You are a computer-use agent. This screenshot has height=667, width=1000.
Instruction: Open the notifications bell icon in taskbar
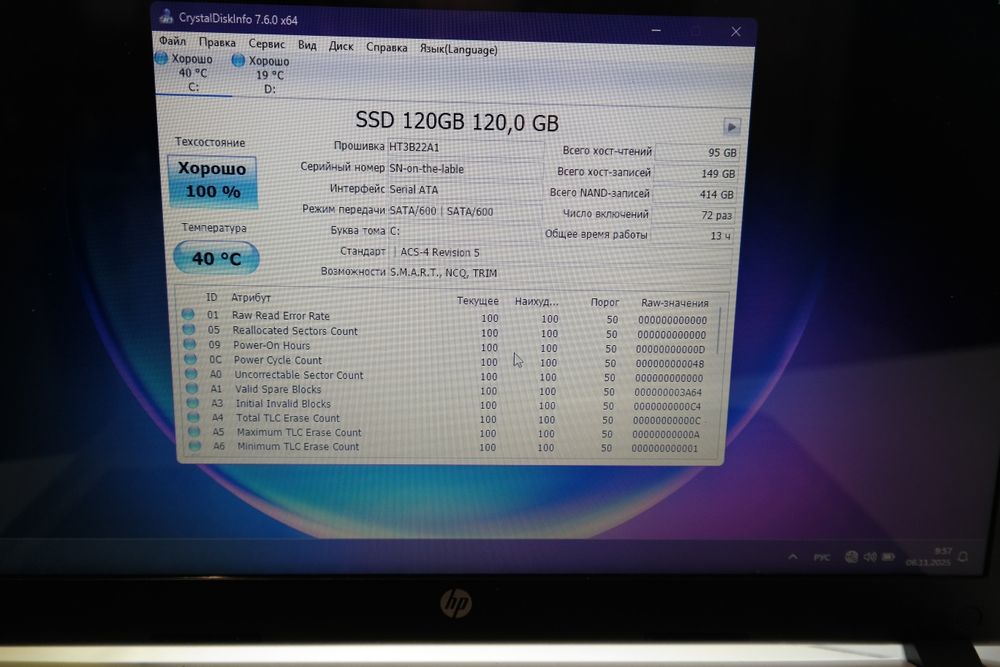click(963, 557)
